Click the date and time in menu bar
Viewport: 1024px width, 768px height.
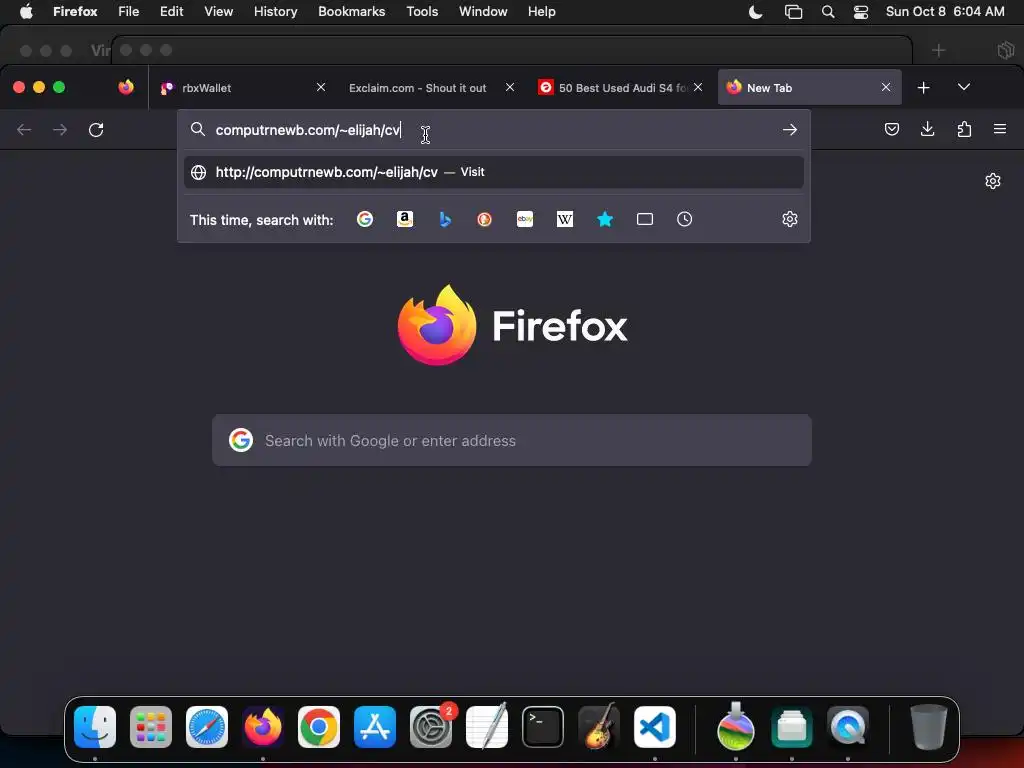click(945, 12)
